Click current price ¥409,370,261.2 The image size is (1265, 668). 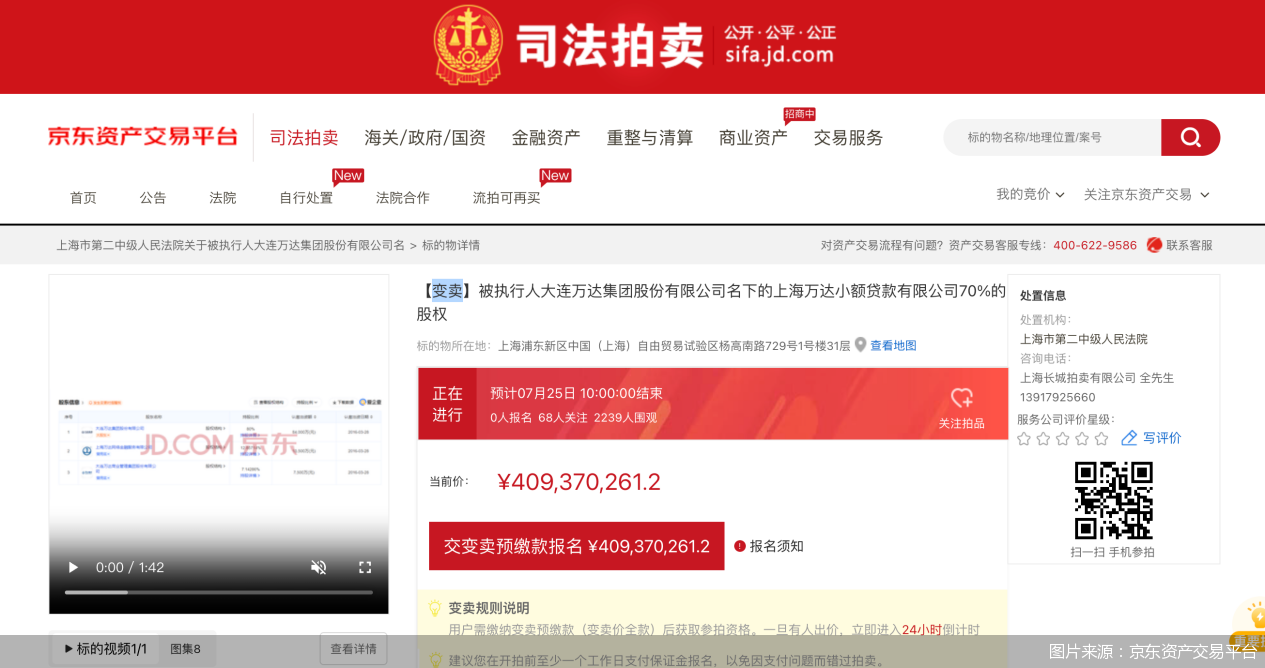click(579, 482)
